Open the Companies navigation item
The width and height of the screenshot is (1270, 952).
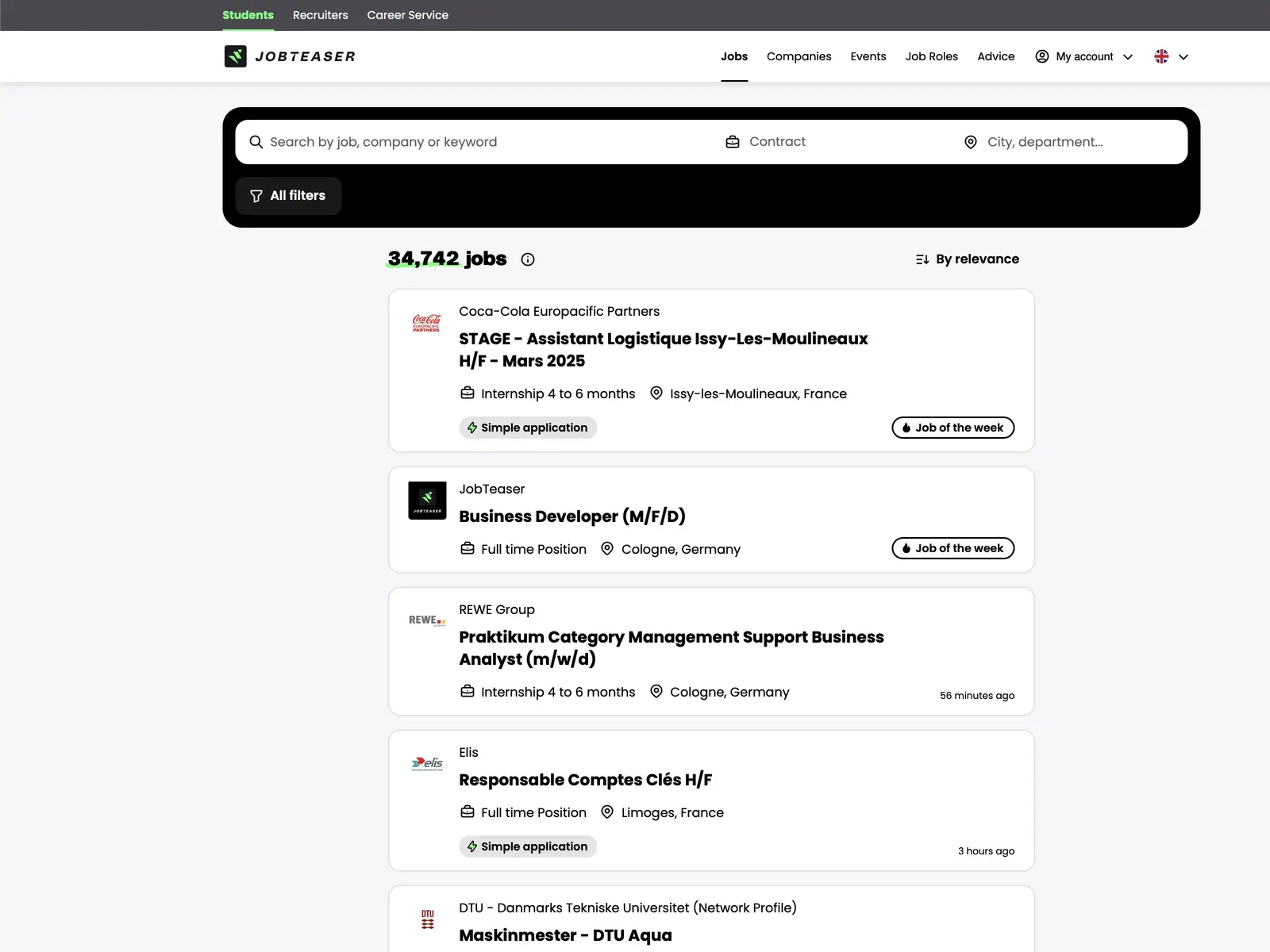[799, 56]
